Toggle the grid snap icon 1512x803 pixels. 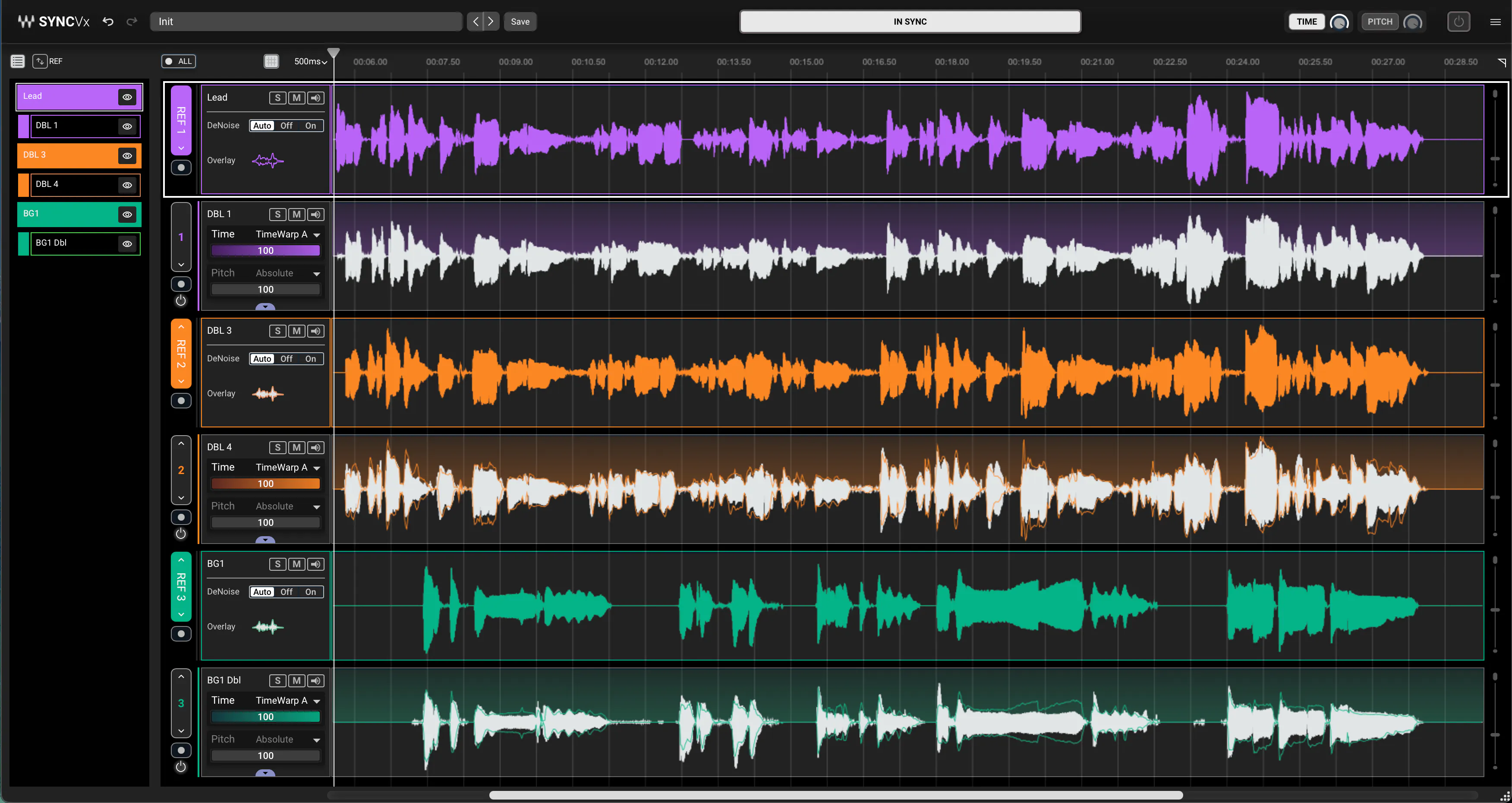(x=271, y=61)
